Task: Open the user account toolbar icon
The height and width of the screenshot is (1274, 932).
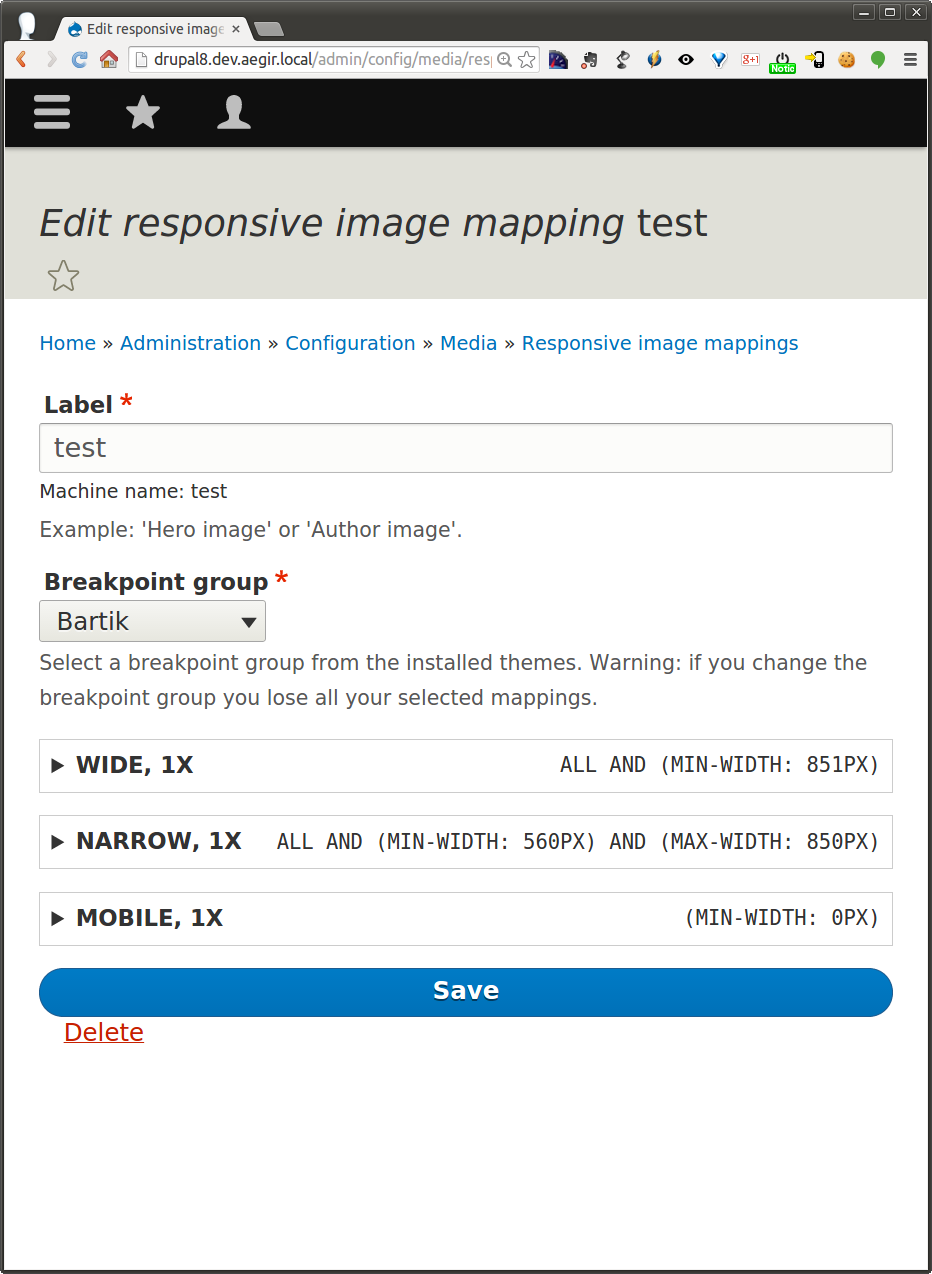Action: [x=234, y=112]
